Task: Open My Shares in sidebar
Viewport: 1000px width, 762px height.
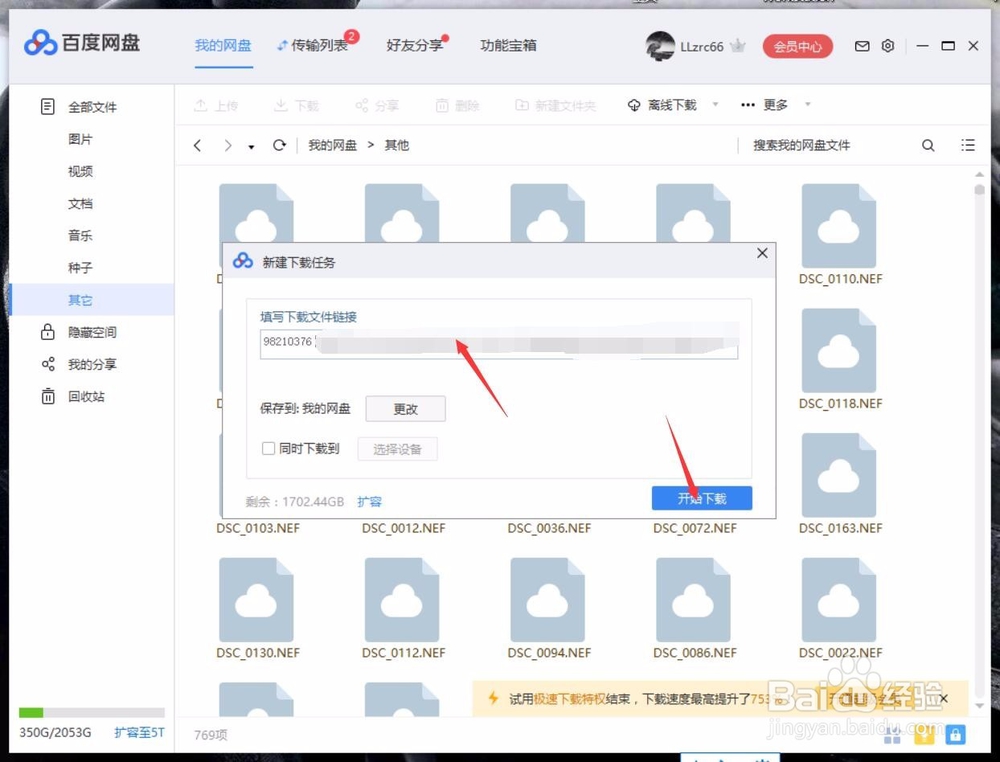Action: [78, 364]
